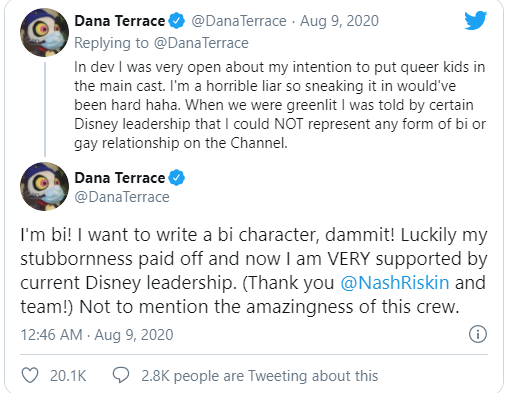This screenshot has height=393, width=510.
Task: Open the Replying to @DanaTerrace link
Action: 161,43
